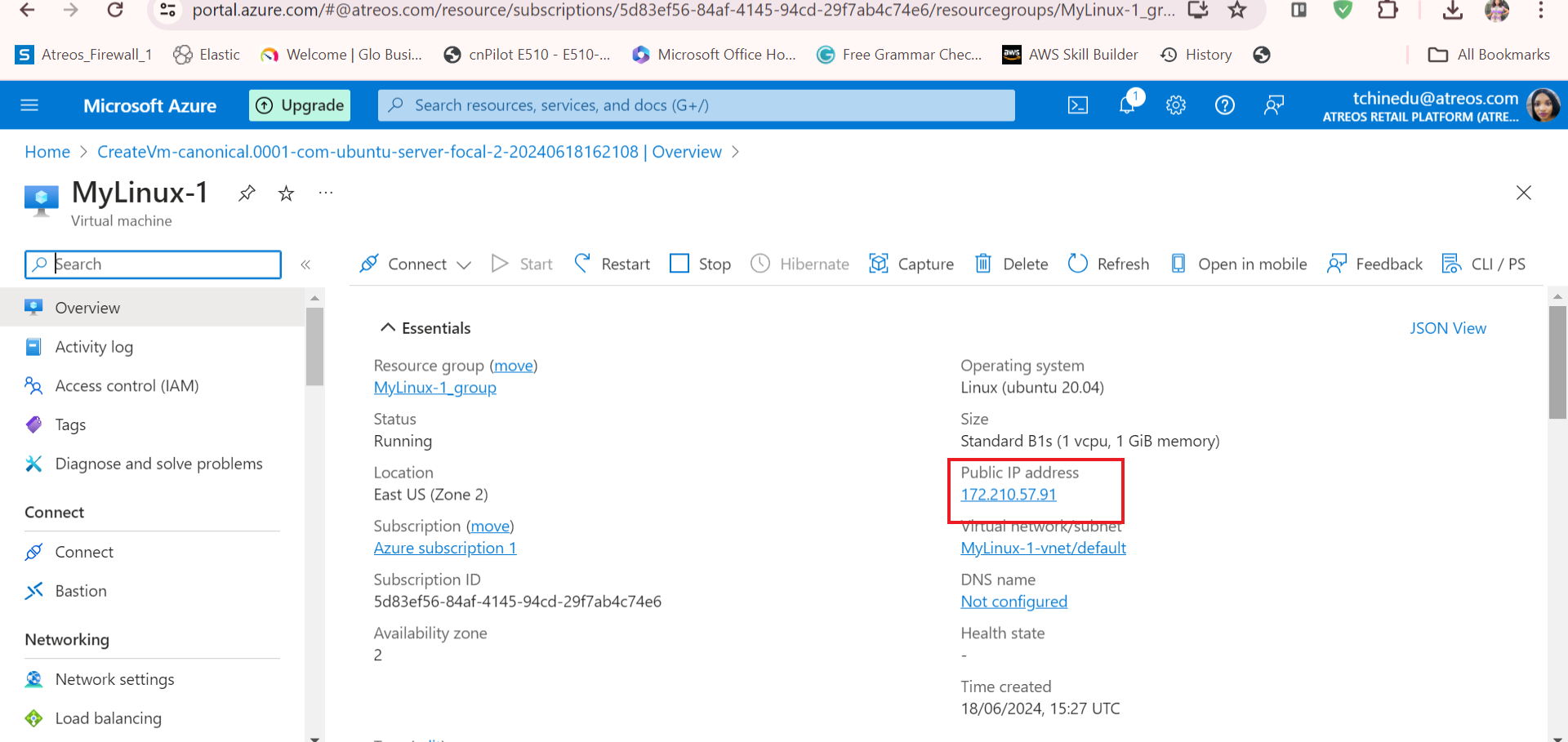1568x742 pixels.
Task: Stop the virtual machine
Action: point(700,264)
